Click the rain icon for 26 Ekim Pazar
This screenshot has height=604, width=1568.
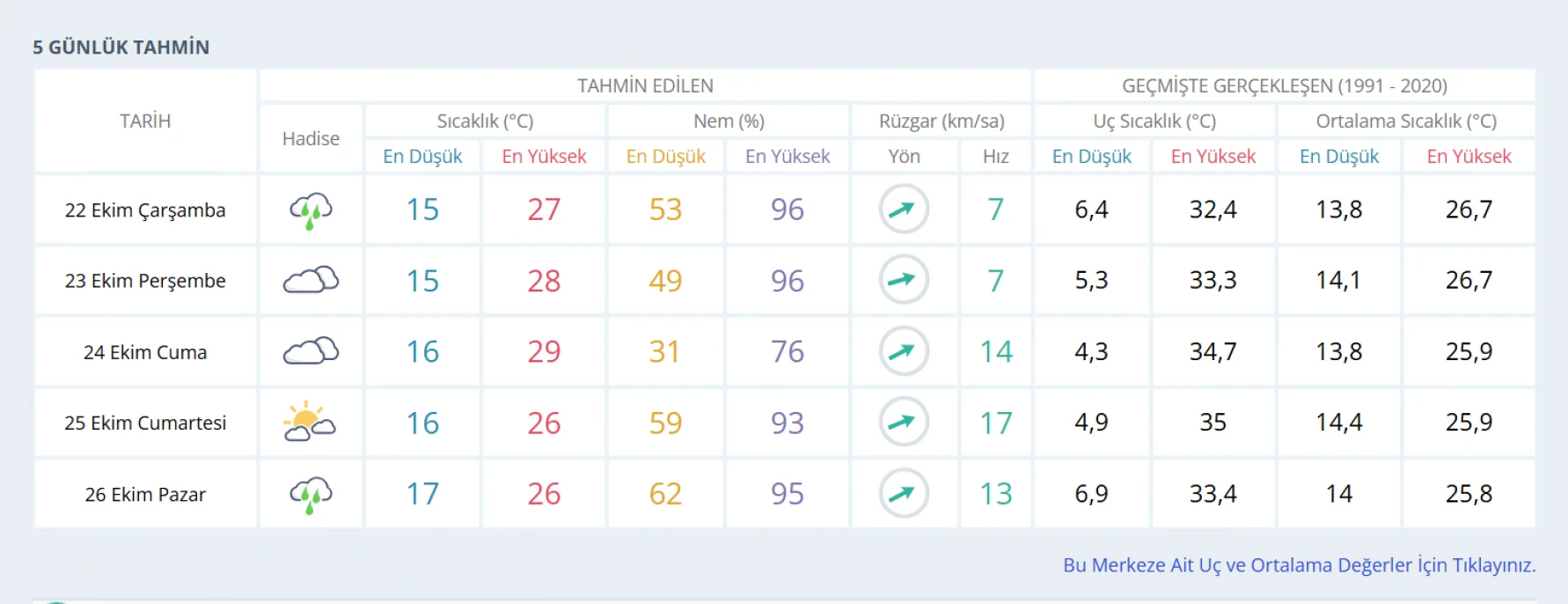click(x=311, y=494)
